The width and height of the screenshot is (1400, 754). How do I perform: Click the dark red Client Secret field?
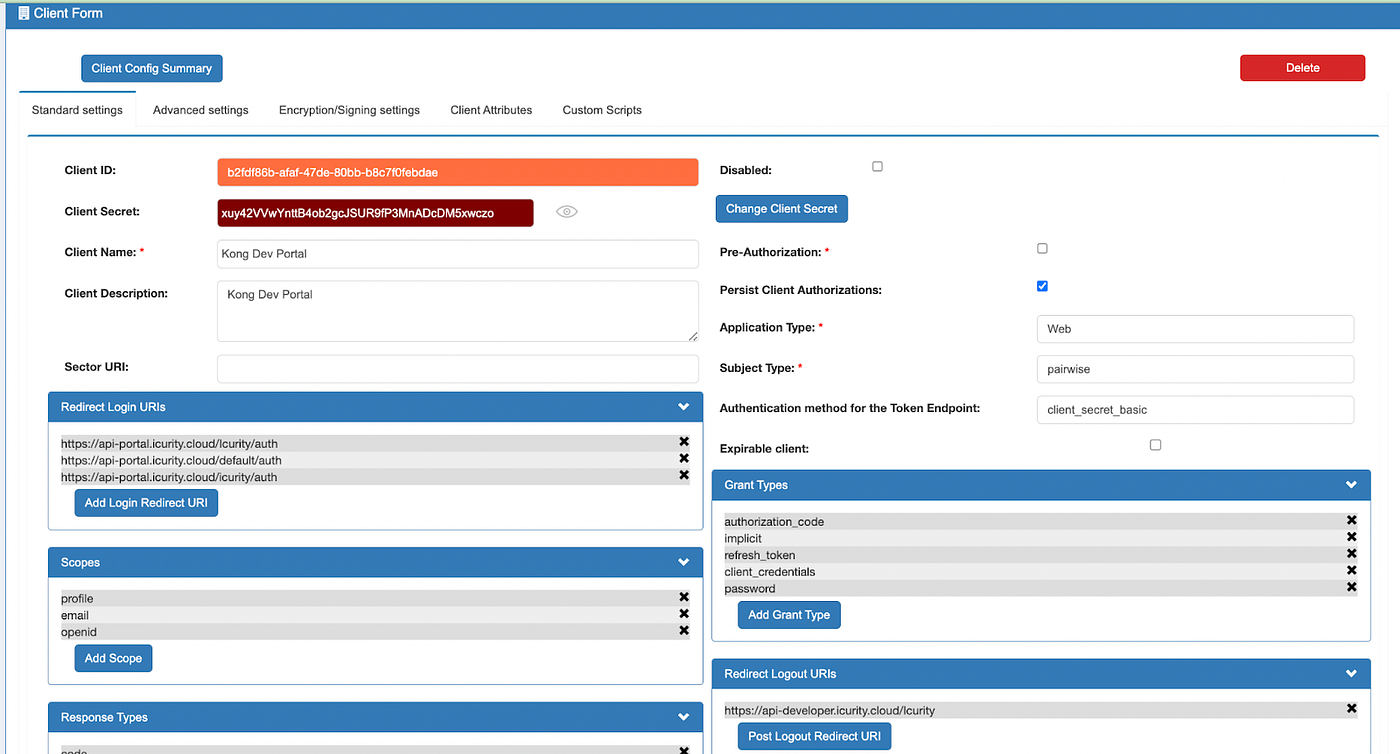pyautogui.click(x=375, y=213)
